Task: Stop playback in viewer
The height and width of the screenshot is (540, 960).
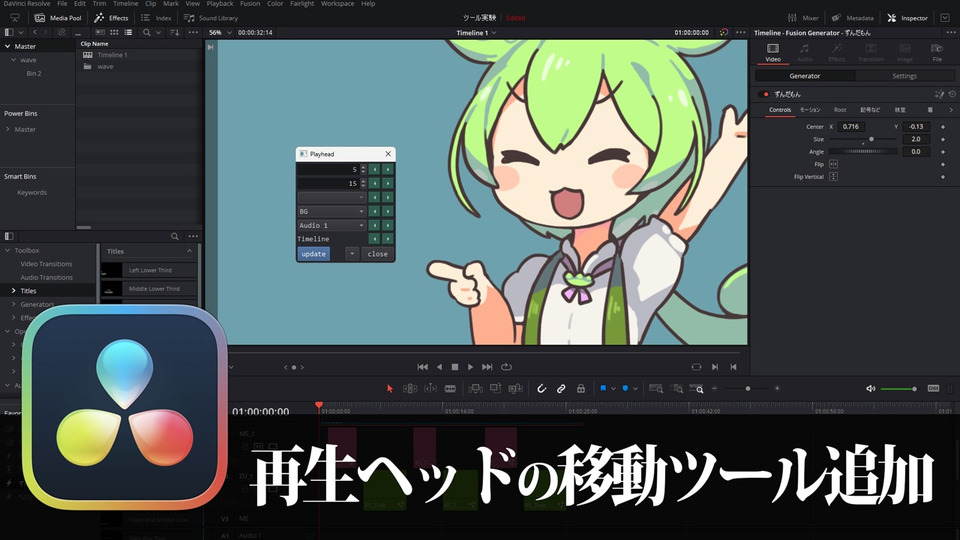Action: pyautogui.click(x=455, y=367)
